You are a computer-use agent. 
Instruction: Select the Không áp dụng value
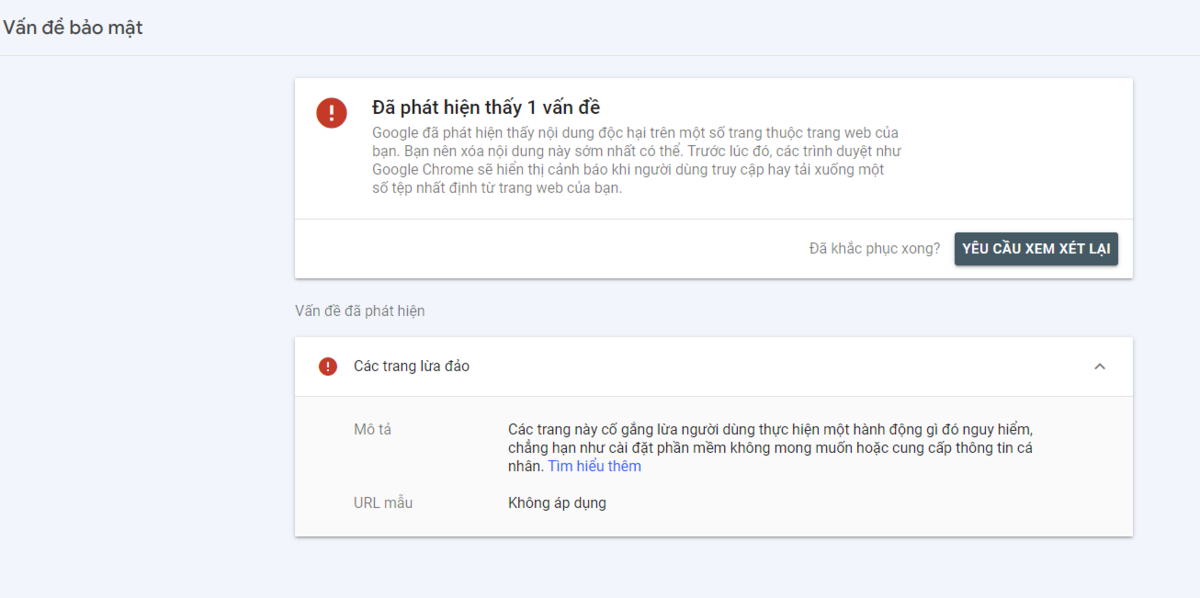click(557, 503)
